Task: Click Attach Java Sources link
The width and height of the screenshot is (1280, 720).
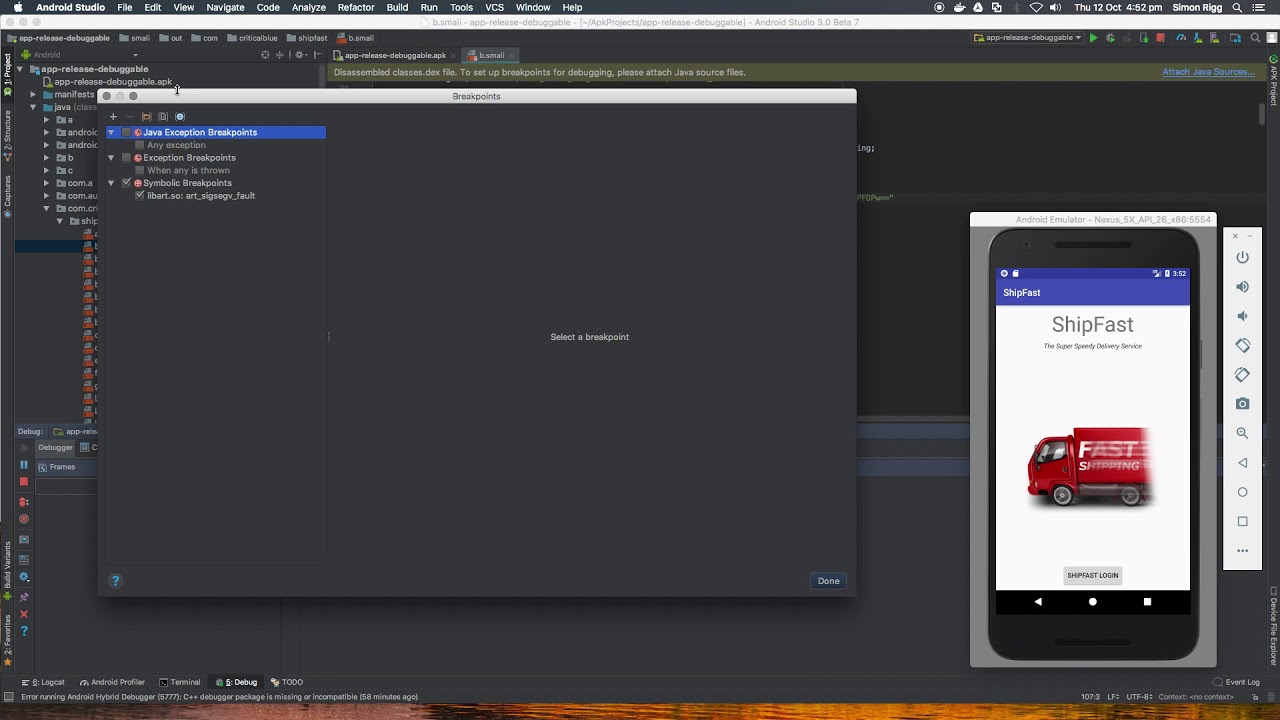Action: (x=1208, y=72)
